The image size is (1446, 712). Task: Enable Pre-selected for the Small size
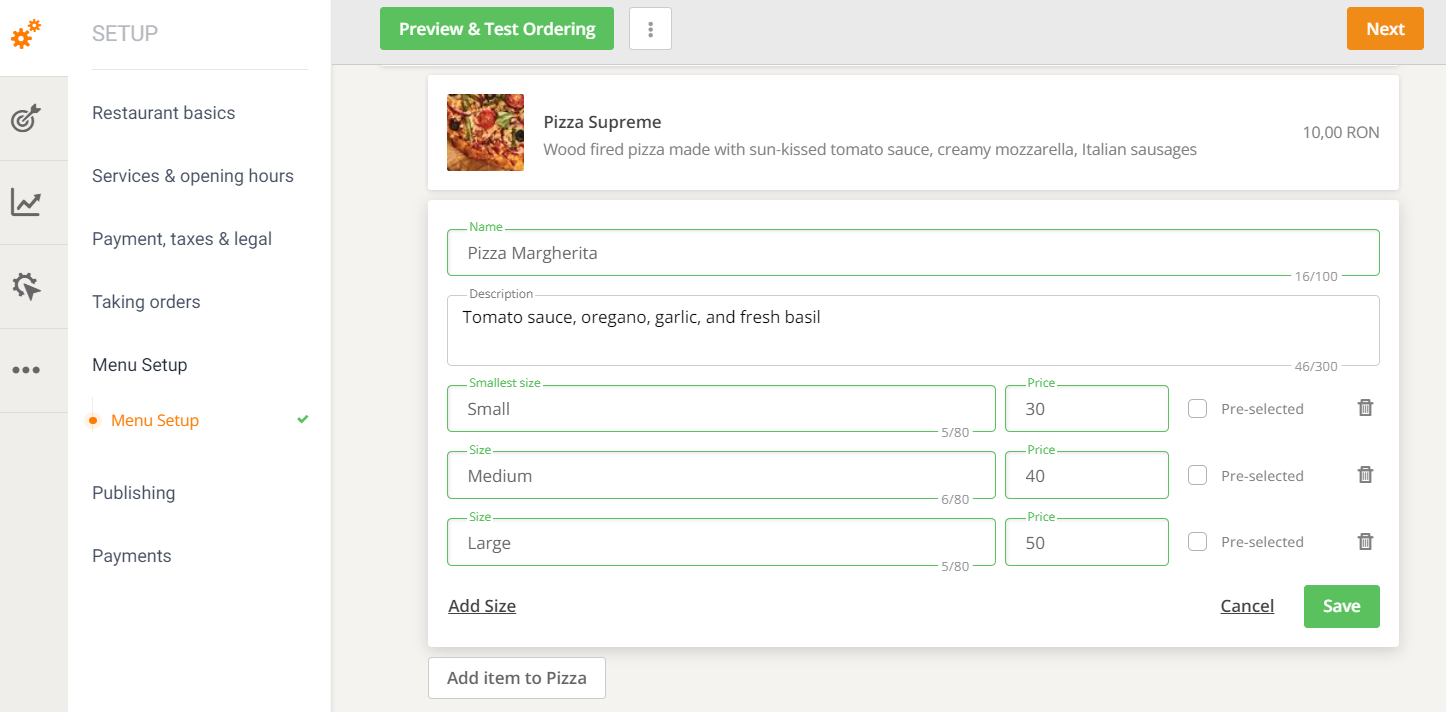pyautogui.click(x=1197, y=408)
